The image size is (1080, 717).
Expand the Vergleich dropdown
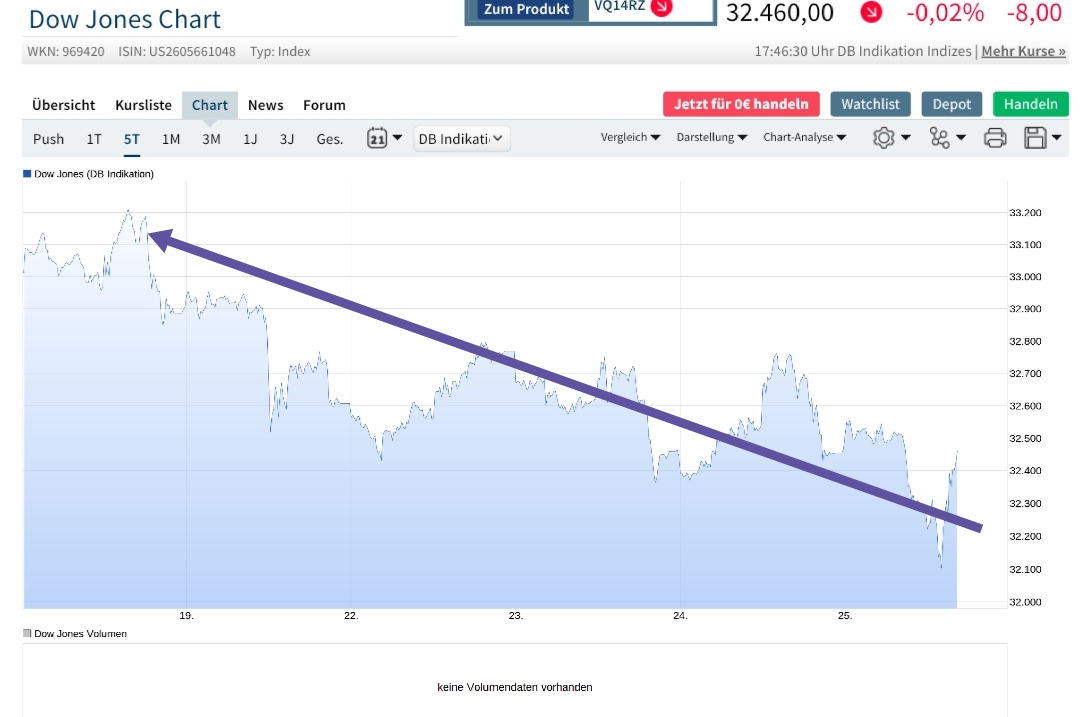click(x=630, y=137)
